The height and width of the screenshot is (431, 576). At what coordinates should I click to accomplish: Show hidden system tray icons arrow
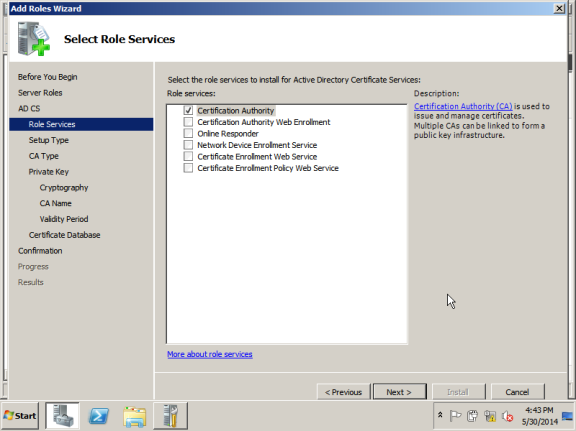pyautogui.click(x=440, y=415)
